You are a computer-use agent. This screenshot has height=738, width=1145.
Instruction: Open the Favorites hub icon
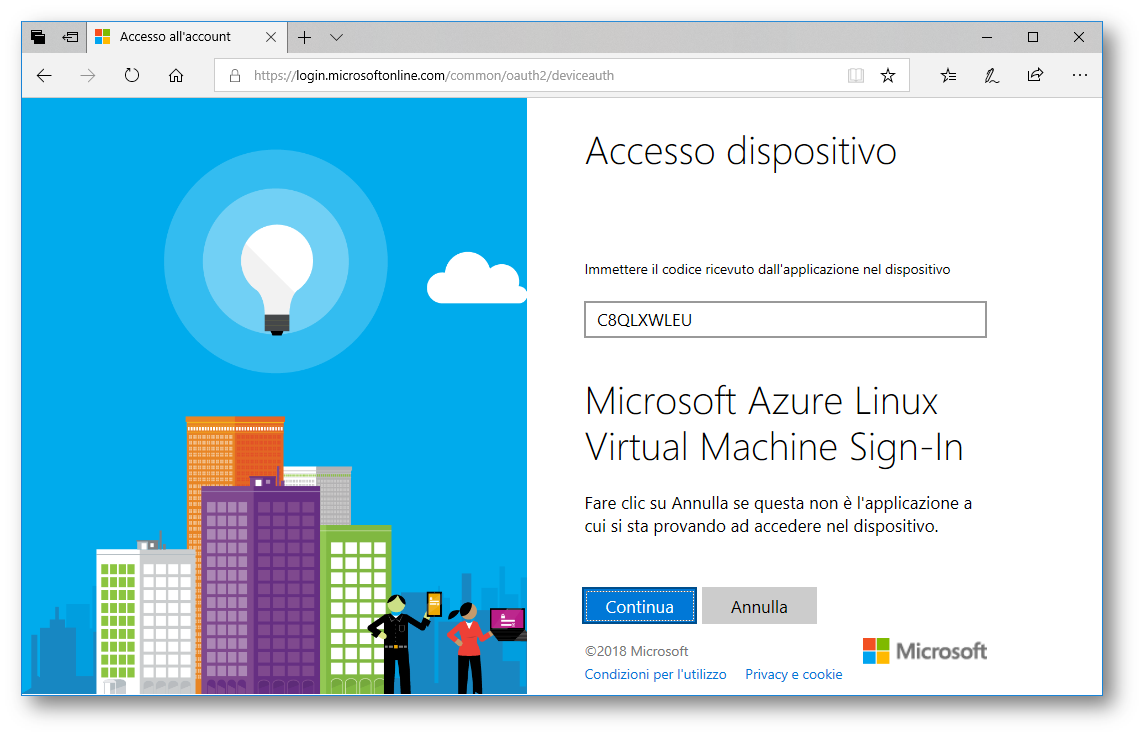tap(949, 75)
